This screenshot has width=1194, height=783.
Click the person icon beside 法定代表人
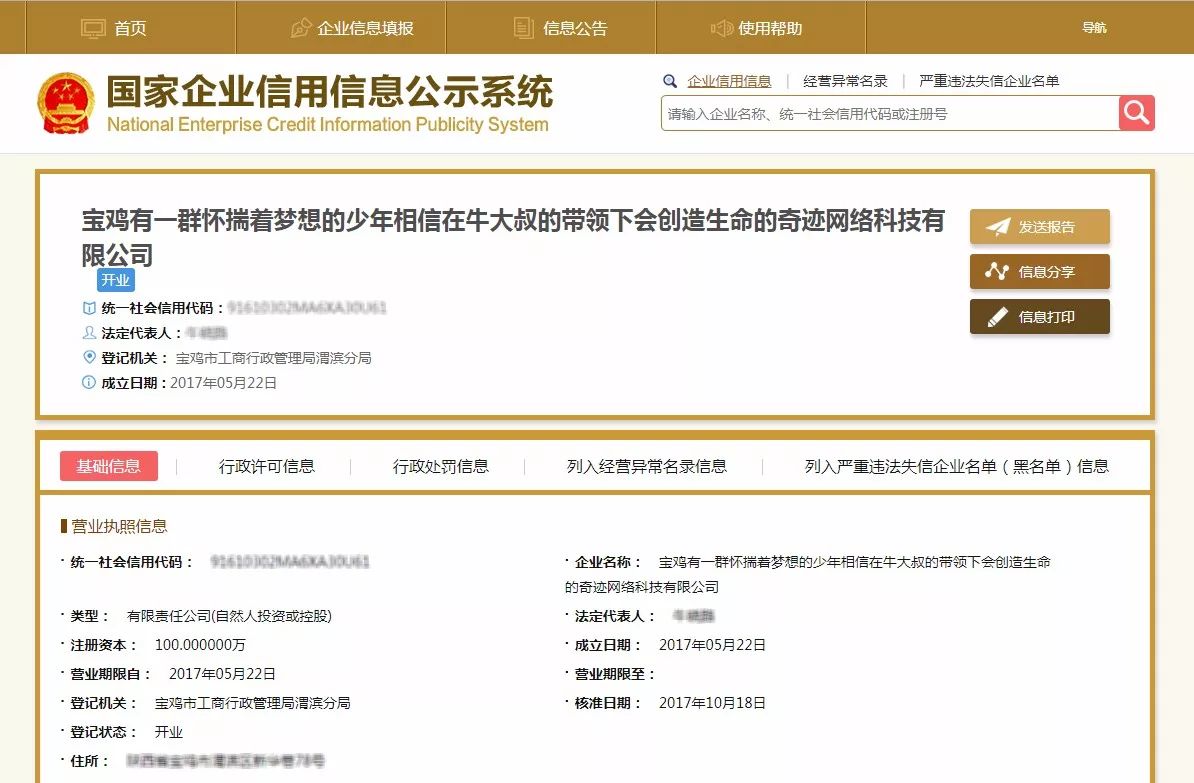89,333
